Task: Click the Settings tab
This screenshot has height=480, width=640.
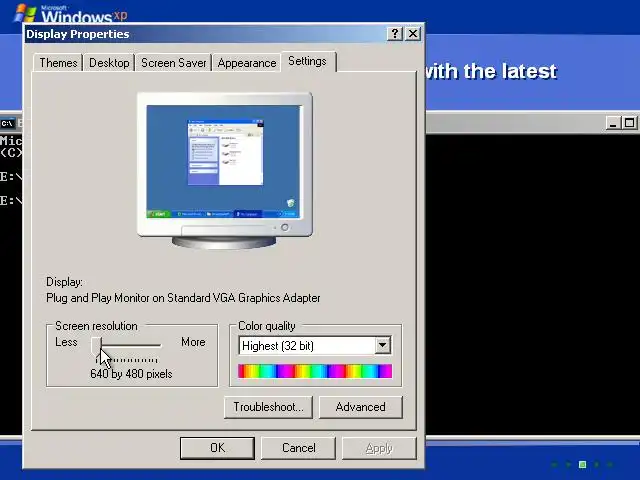Action: (x=307, y=61)
